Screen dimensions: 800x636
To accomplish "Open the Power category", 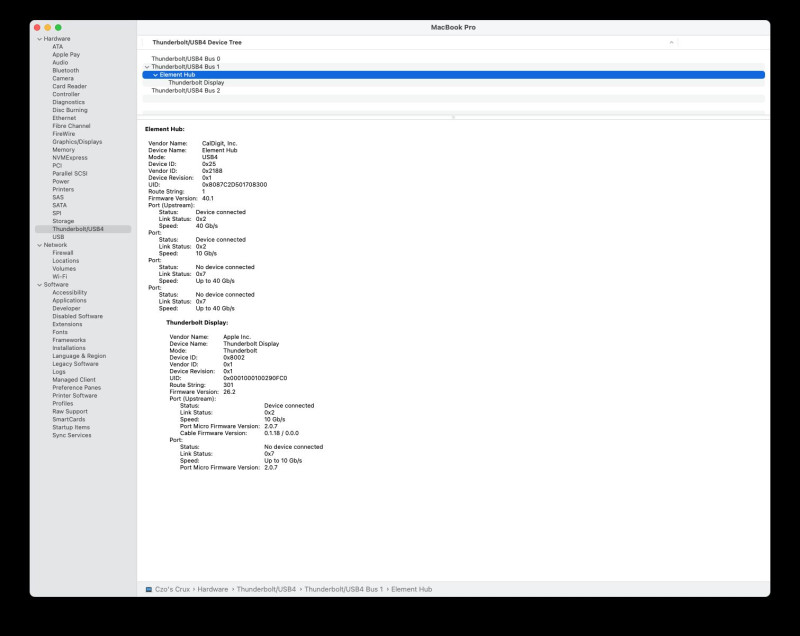I will coord(61,182).
